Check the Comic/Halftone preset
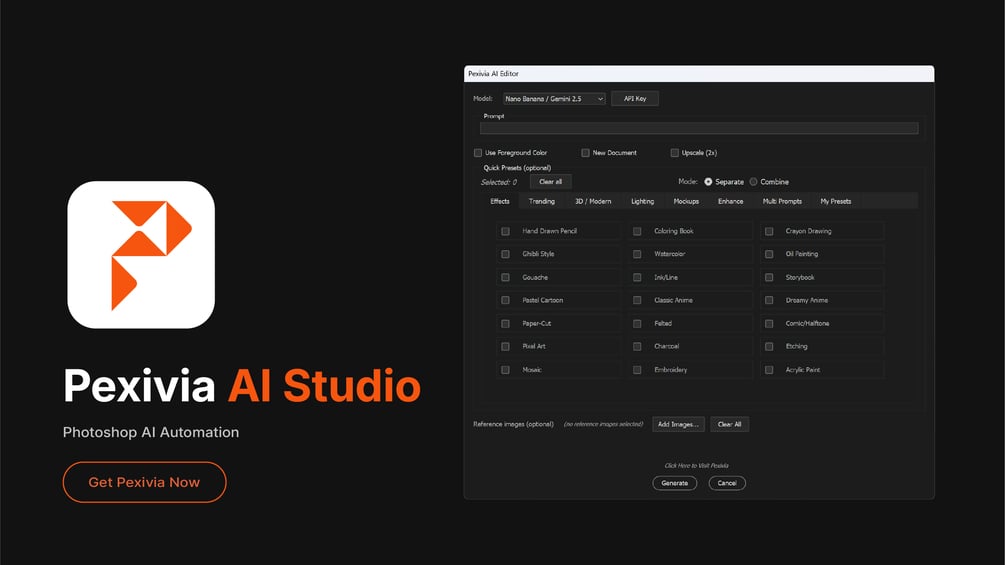 pos(769,323)
